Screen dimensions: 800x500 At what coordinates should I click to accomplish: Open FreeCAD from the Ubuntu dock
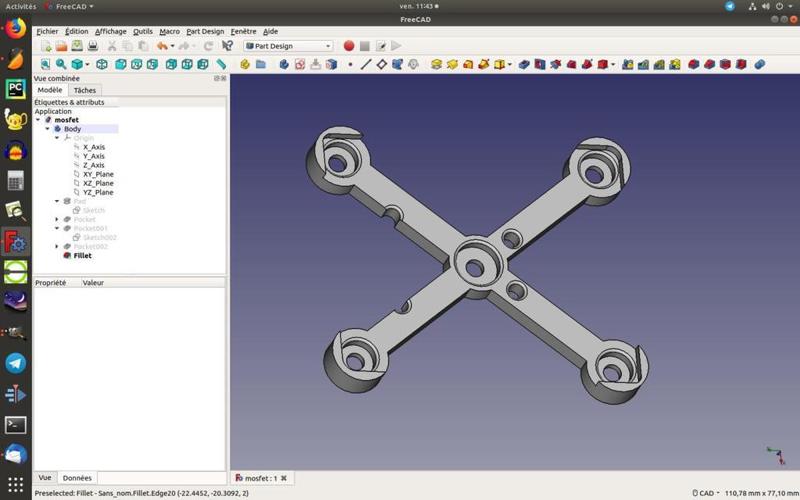(x=15, y=242)
